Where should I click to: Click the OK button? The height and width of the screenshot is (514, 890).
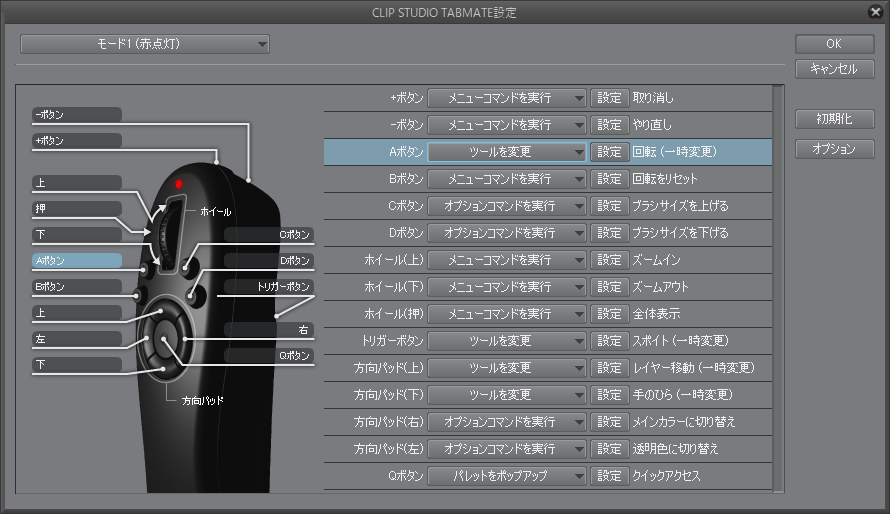coord(834,44)
